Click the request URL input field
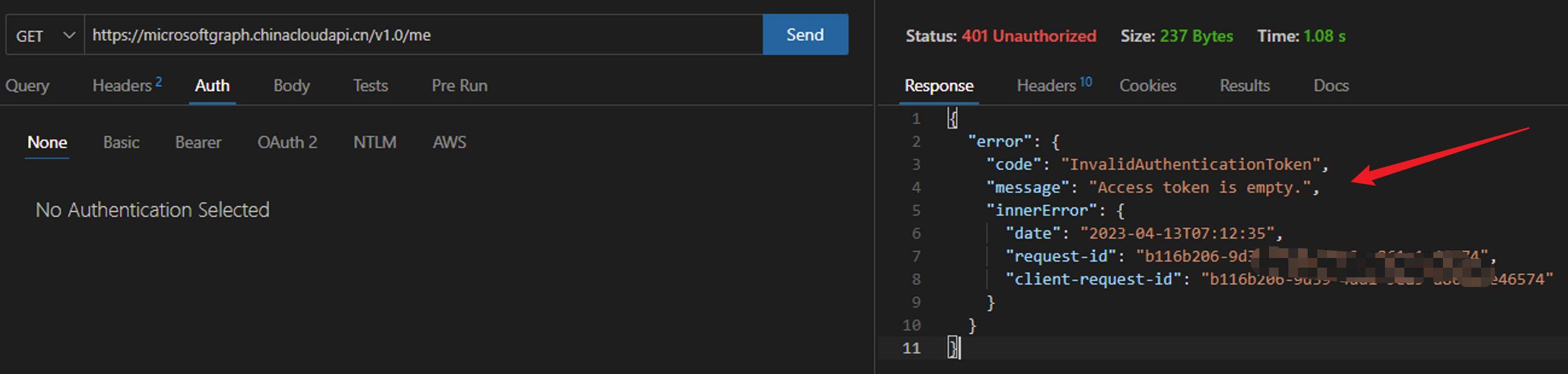Image resolution: width=1568 pixels, height=374 pixels. point(422,35)
